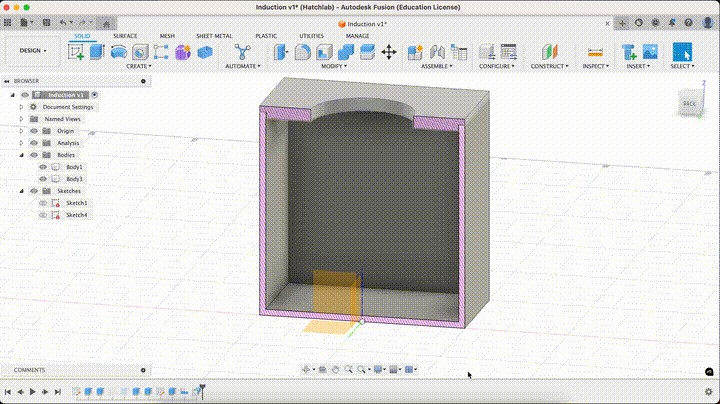Switch to the MANAGE tab
Image resolution: width=720 pixels, height=404 pixels.
357,36
